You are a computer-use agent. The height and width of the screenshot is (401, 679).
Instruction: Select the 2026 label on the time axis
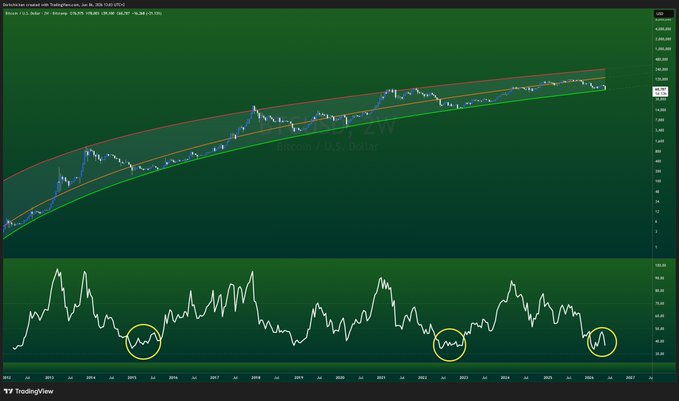pyautogui.click(x=589, y=378)
